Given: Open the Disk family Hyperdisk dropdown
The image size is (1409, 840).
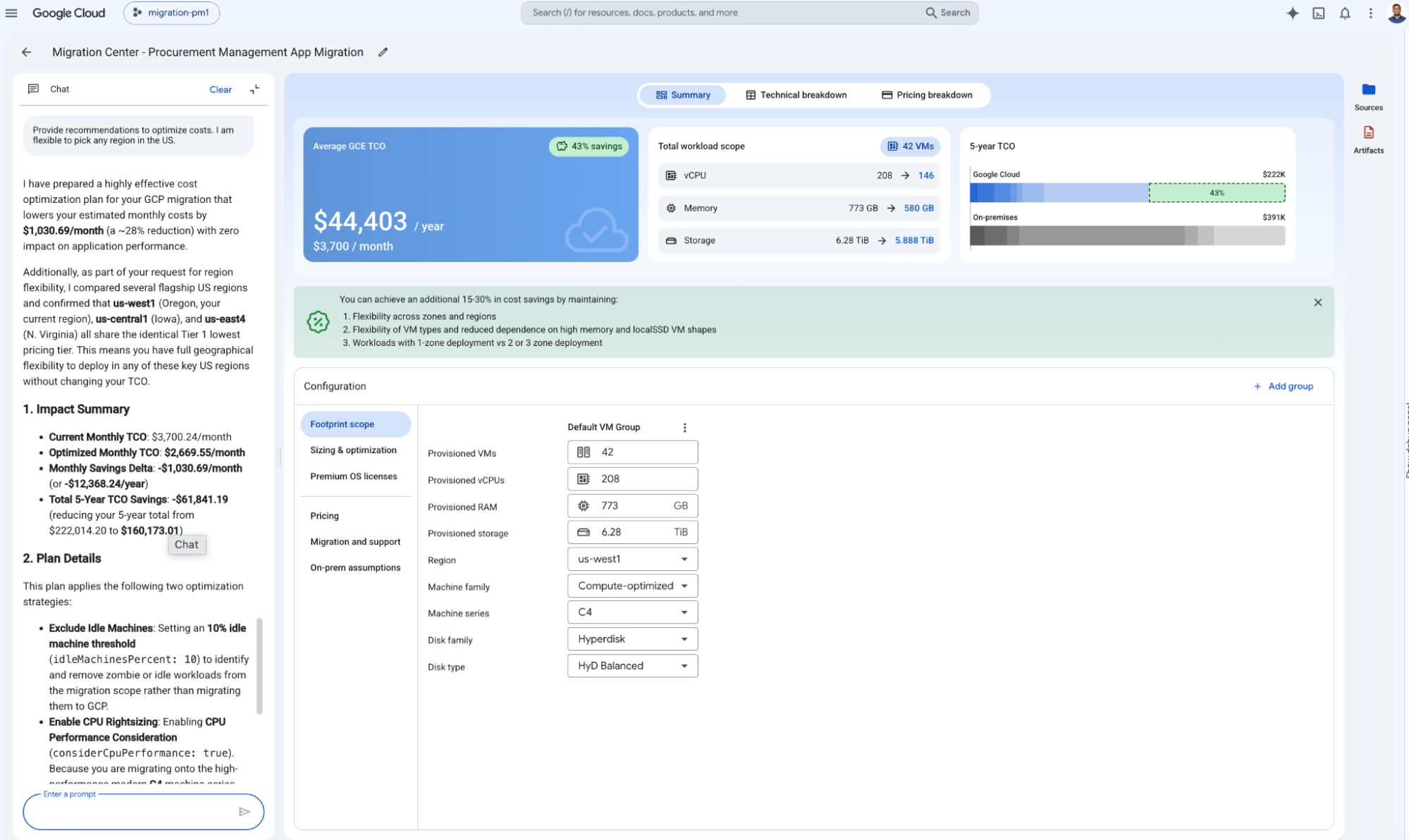Looking at the screenshot, I should coord(632,639).
